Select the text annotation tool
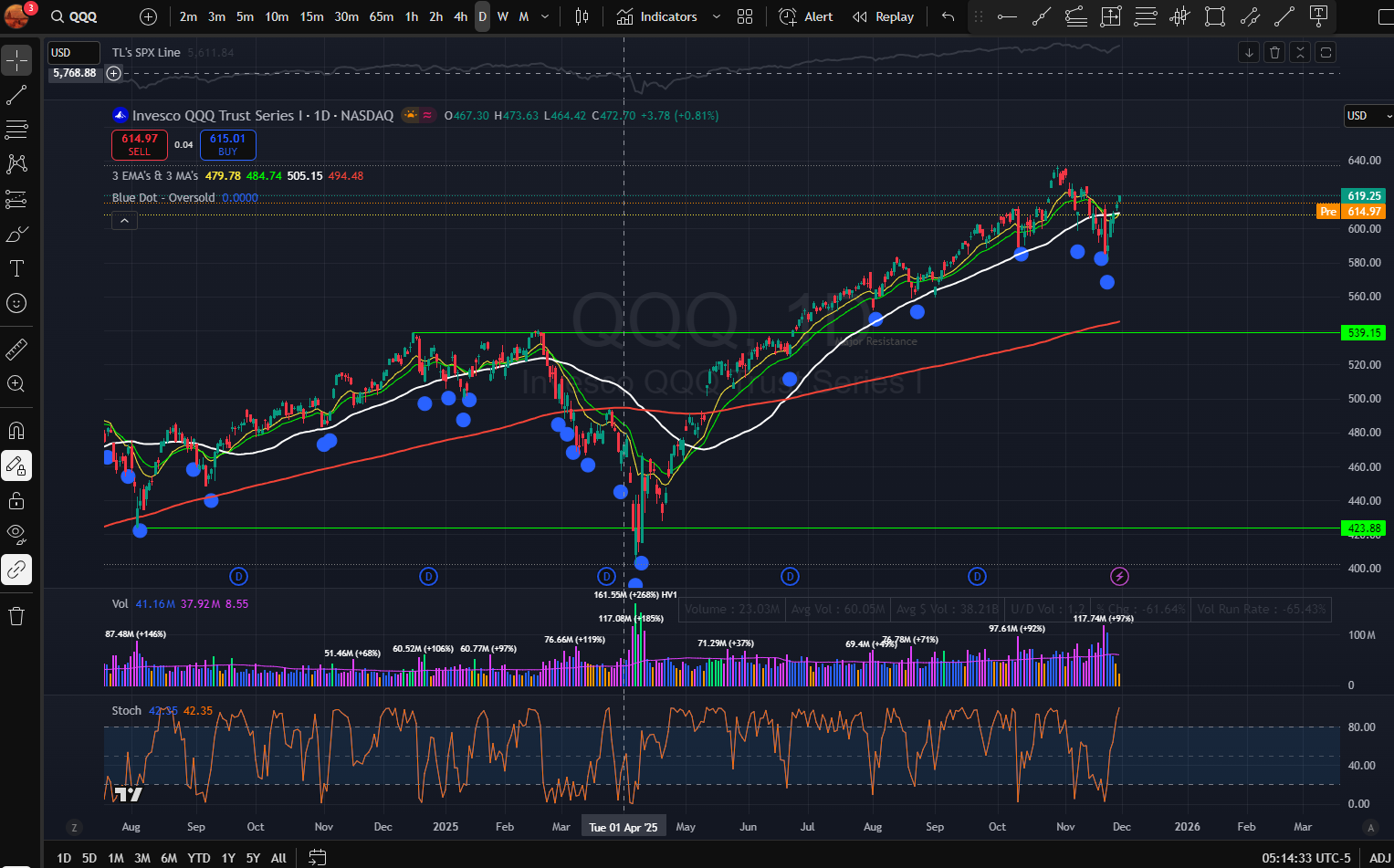The width and height of the screenshot is (1394, 868). click(16, 268)
